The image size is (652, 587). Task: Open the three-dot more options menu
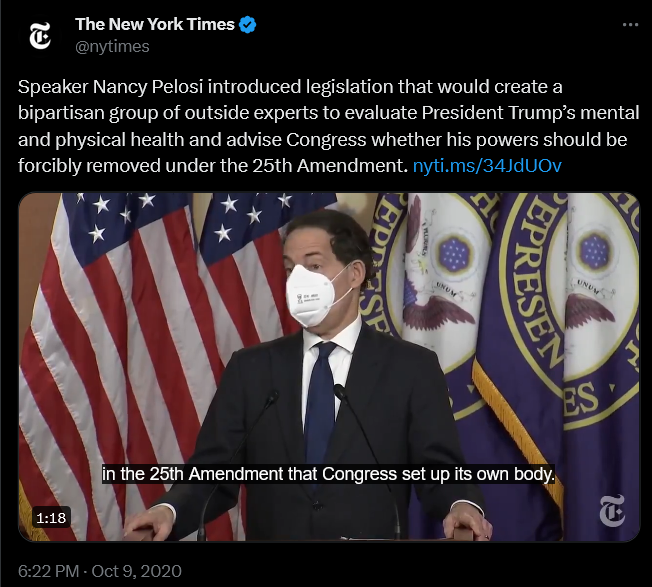click(x=630, y=25)
